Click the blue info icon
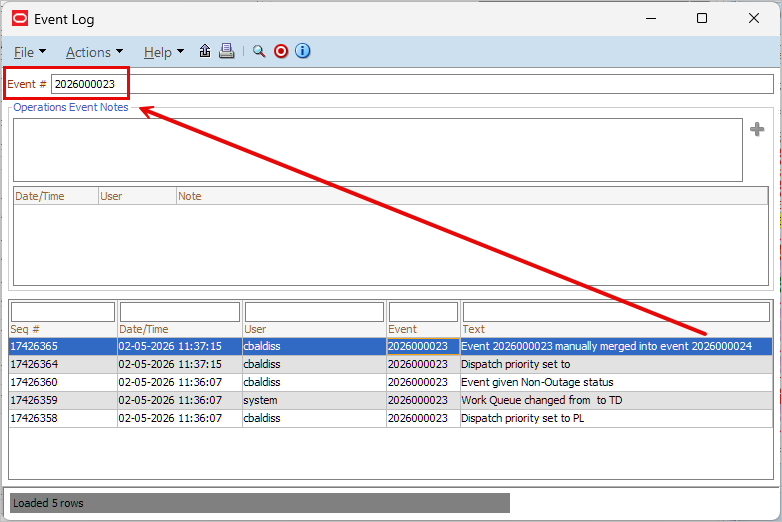Image resolution: width=782 pixels, height=522 pixels. 303,51
